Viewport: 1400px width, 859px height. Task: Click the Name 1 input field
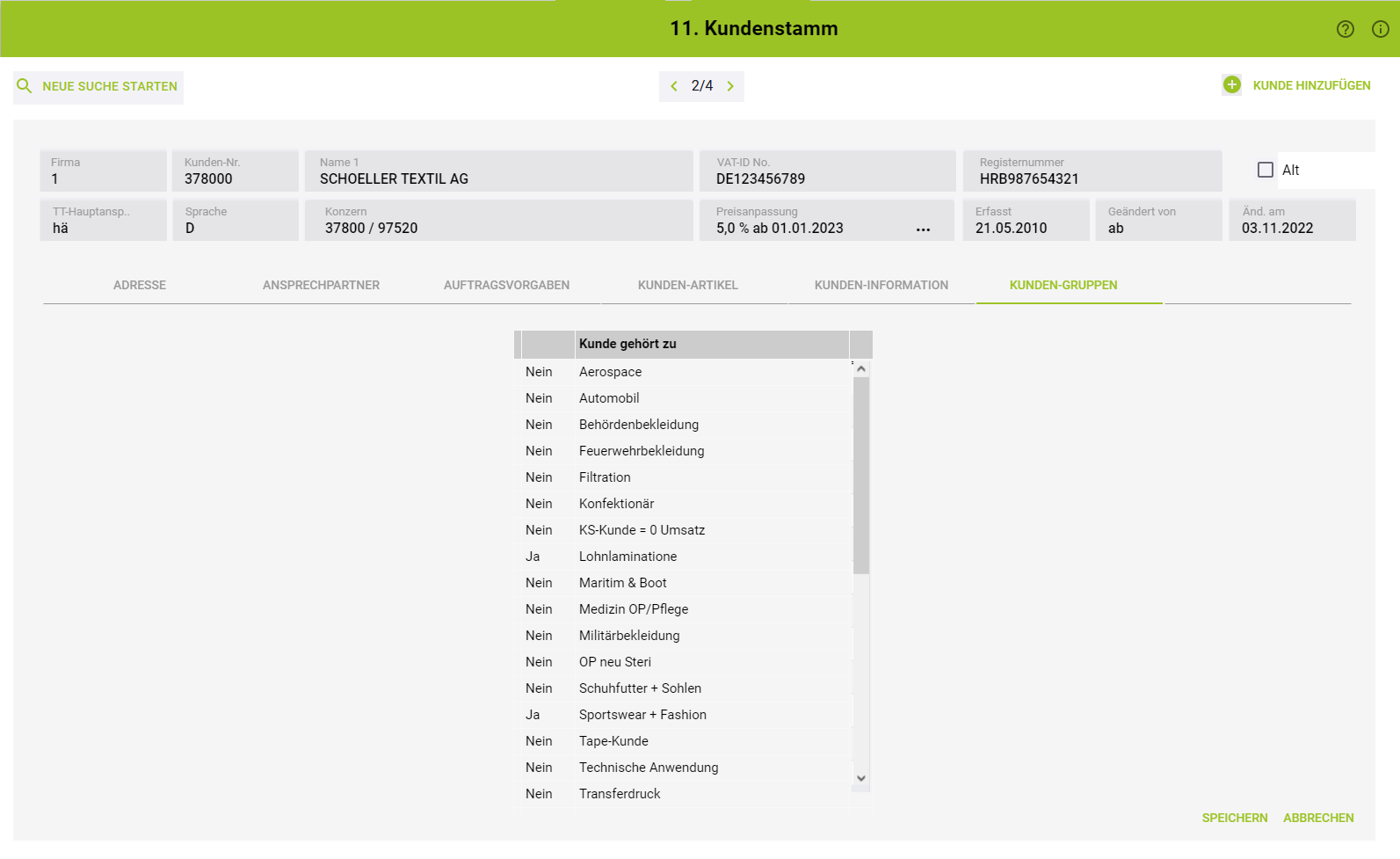coord(498,178)
